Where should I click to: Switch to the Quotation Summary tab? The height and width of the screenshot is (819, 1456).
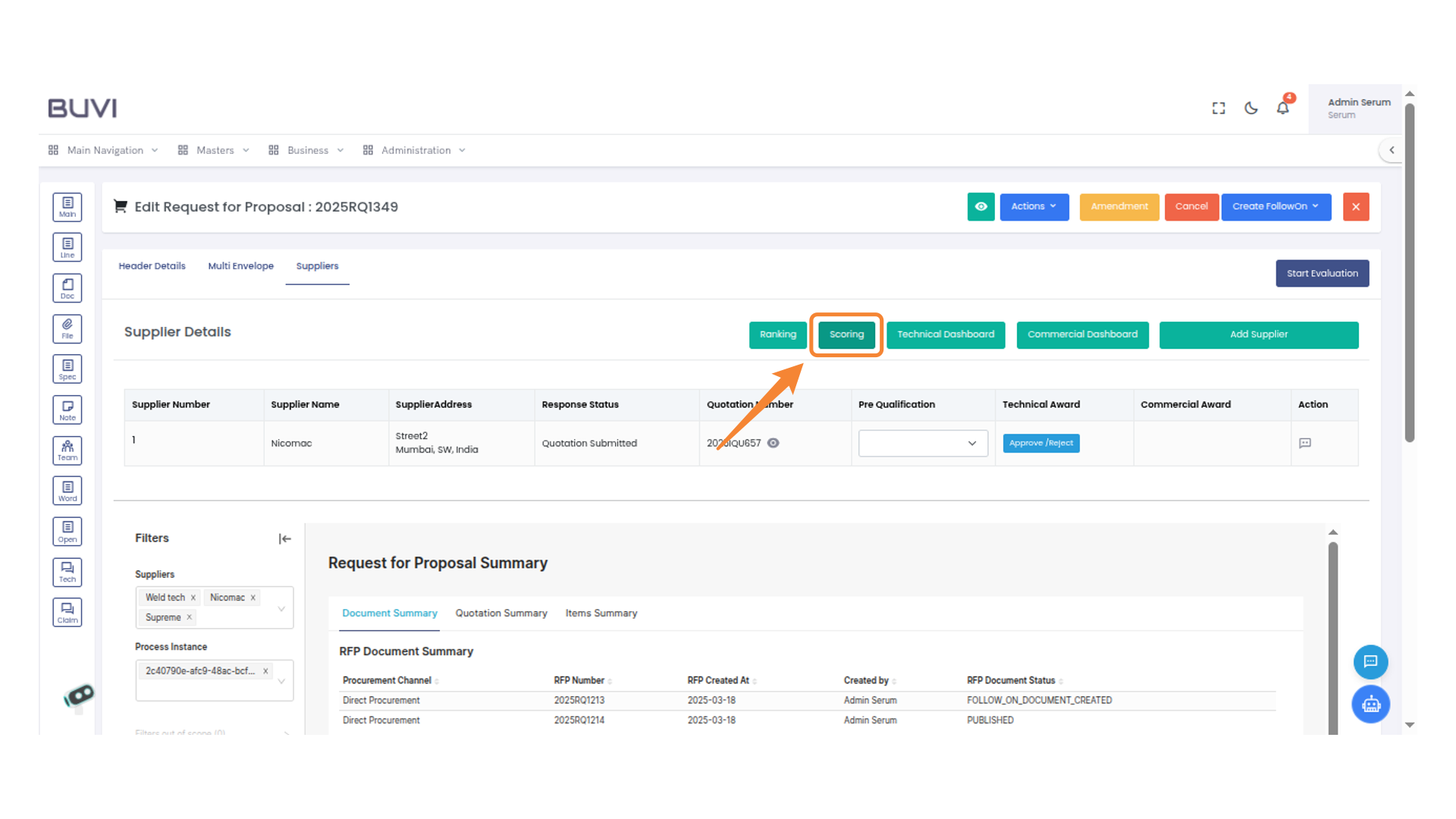500,613
